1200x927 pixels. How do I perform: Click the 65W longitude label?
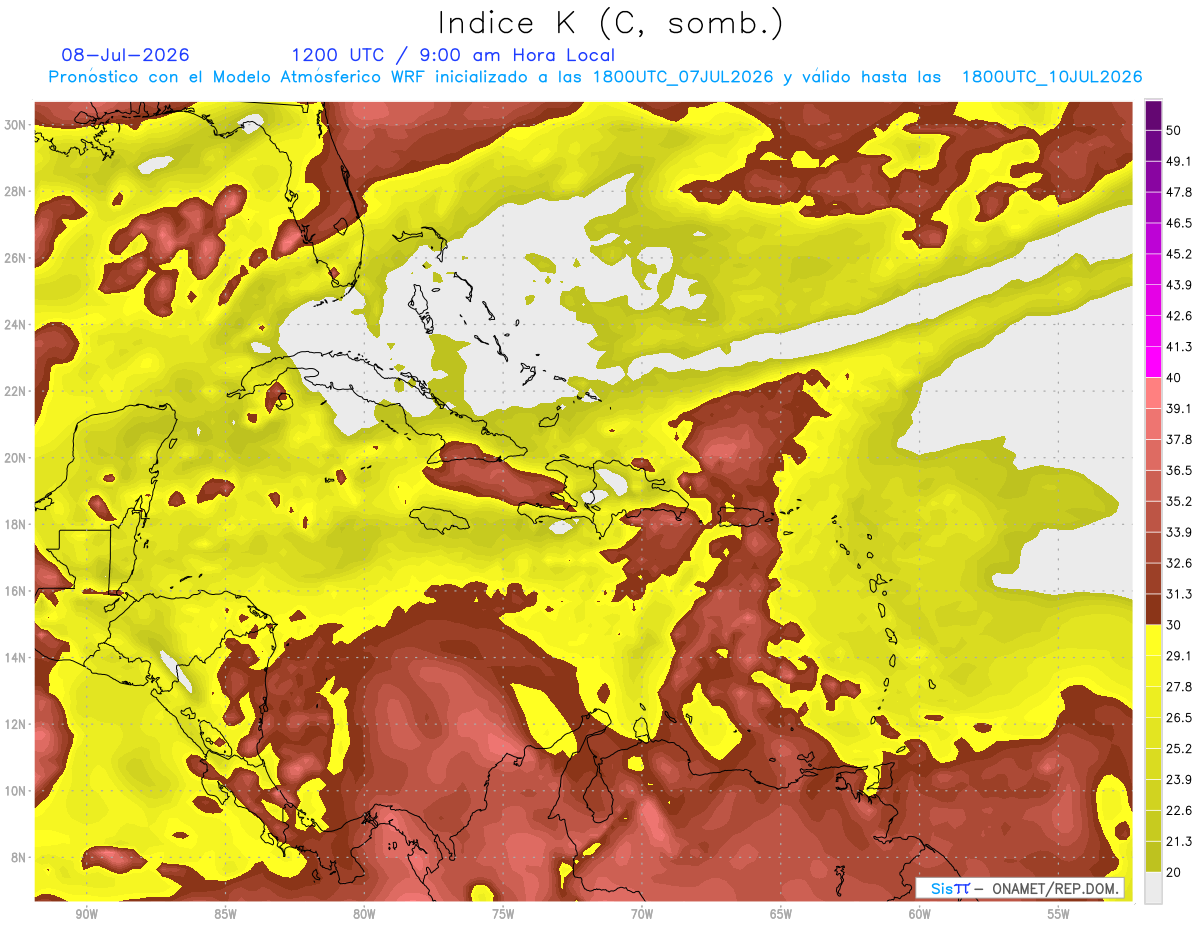781,915
